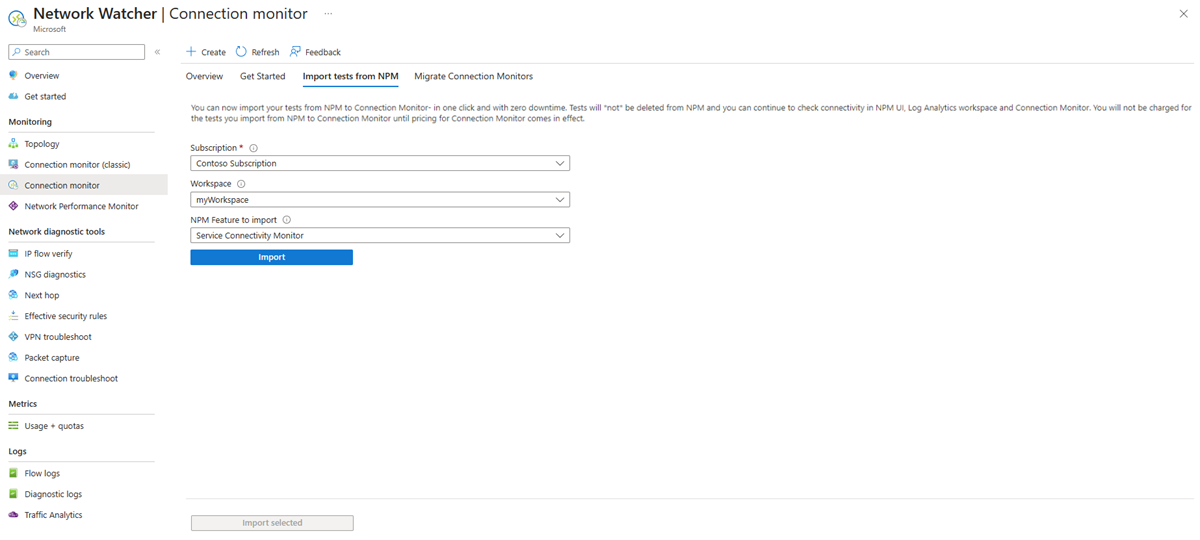This screenshot has height=540, width=1200.
Task: Refresh the connection monitor page
Action: point(258,52)
